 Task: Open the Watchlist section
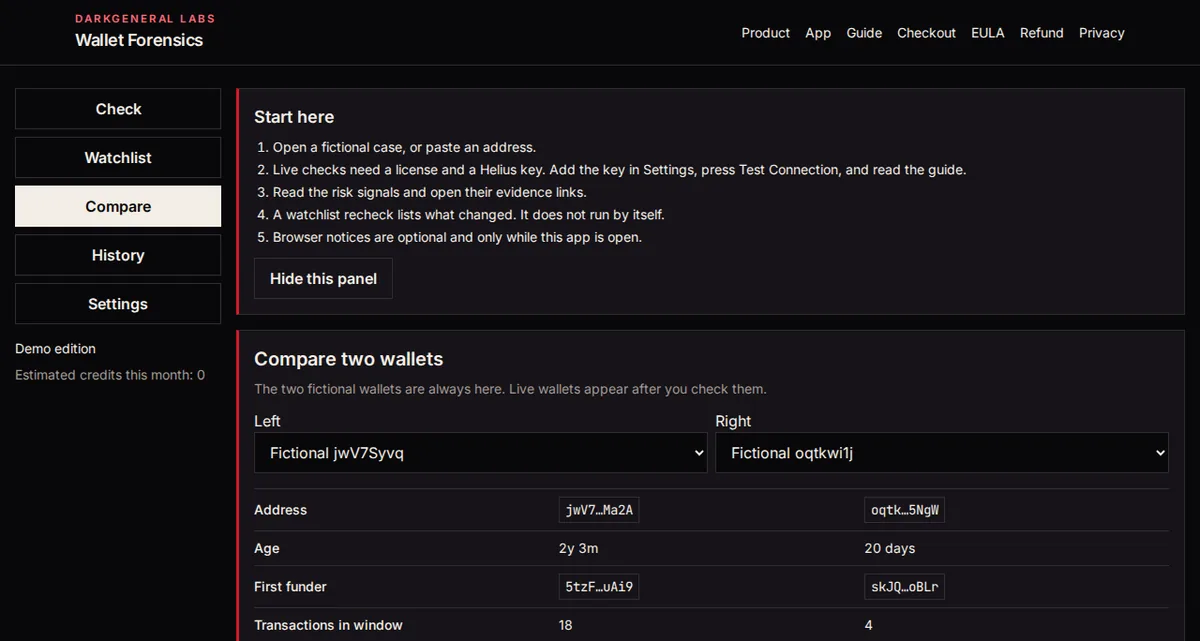pos(118,158)
